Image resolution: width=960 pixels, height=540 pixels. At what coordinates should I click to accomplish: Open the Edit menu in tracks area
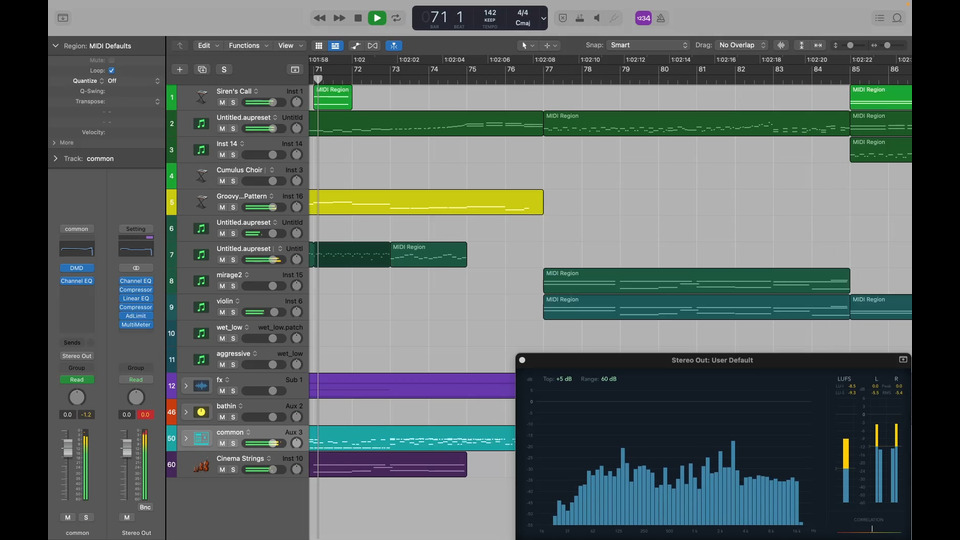click(207, 46)
